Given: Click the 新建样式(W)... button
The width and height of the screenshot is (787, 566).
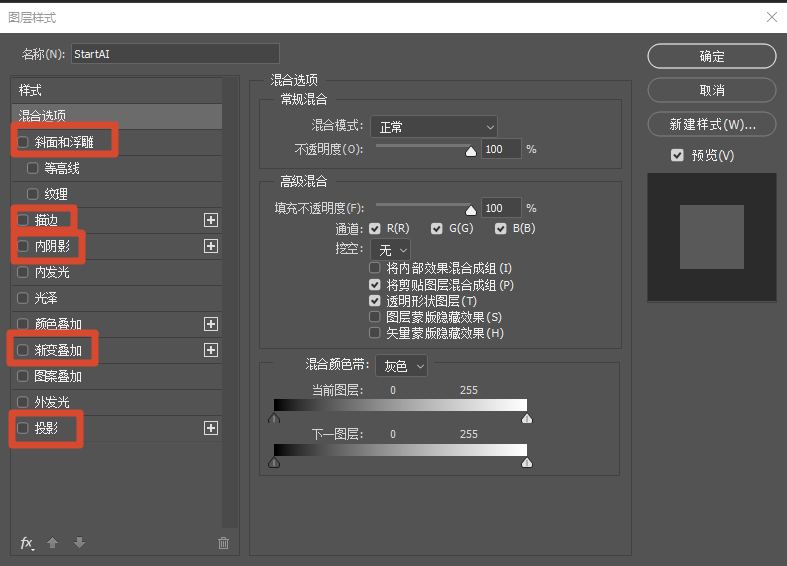Looking at the screenshot, I should pyautogui.click(x=712, y=124).
